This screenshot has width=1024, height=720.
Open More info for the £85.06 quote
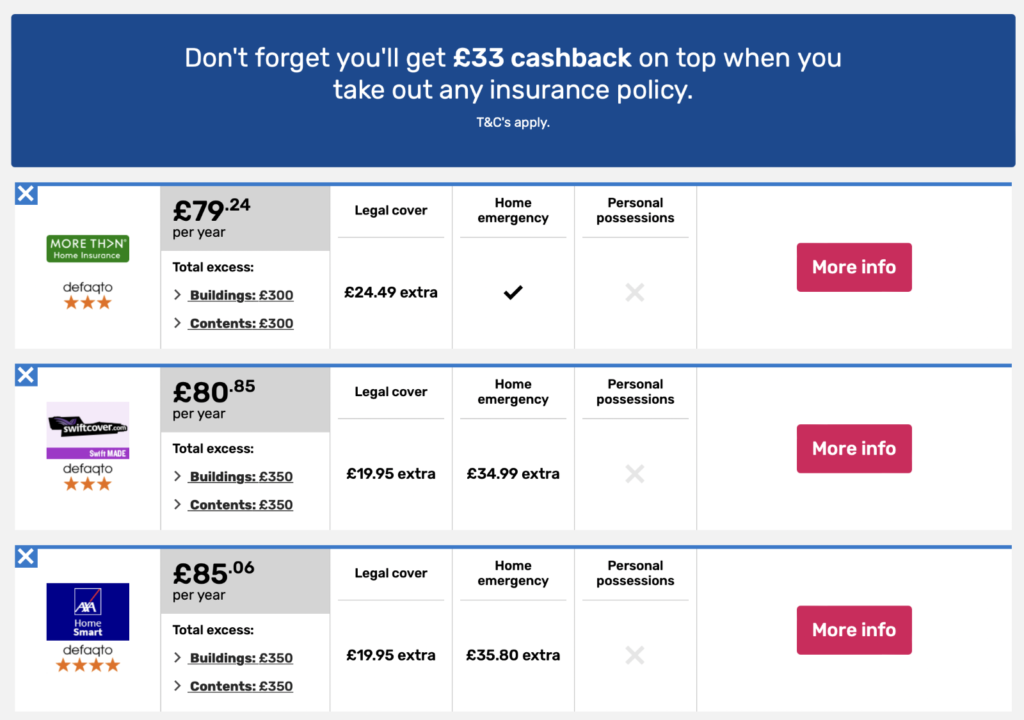pos(854,630)
